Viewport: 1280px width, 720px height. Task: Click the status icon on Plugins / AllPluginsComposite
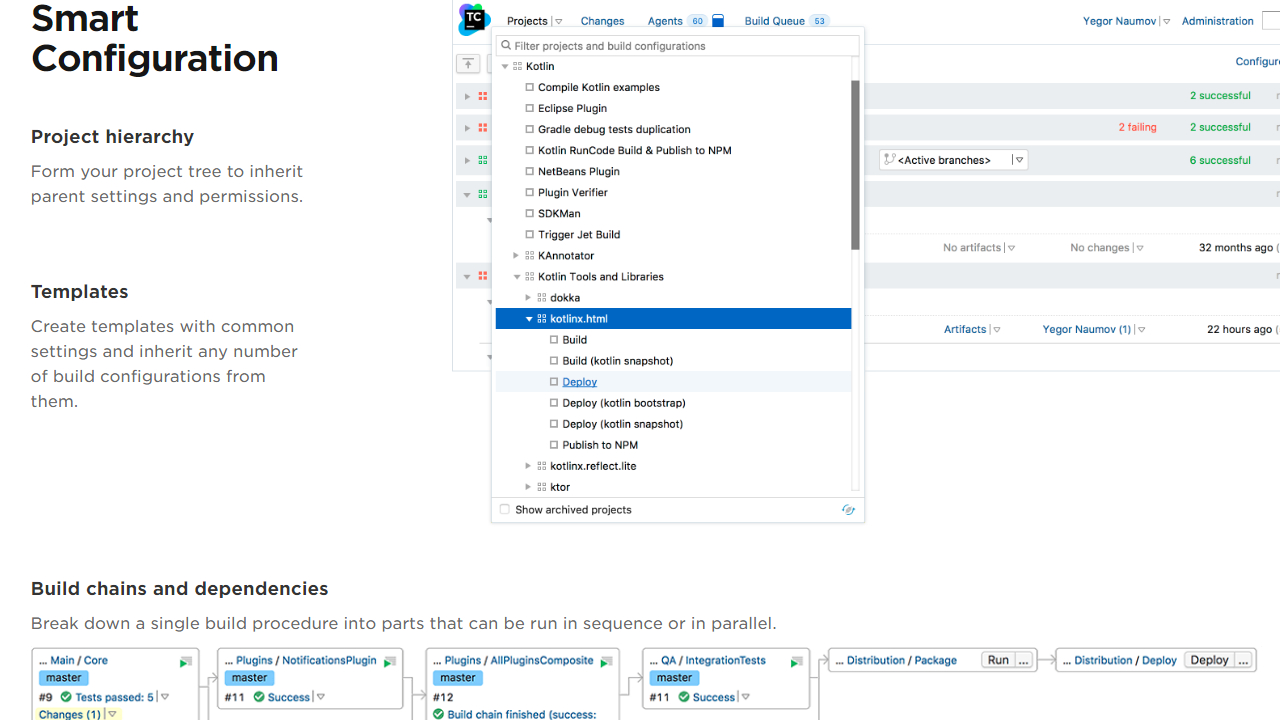(606, 662)
